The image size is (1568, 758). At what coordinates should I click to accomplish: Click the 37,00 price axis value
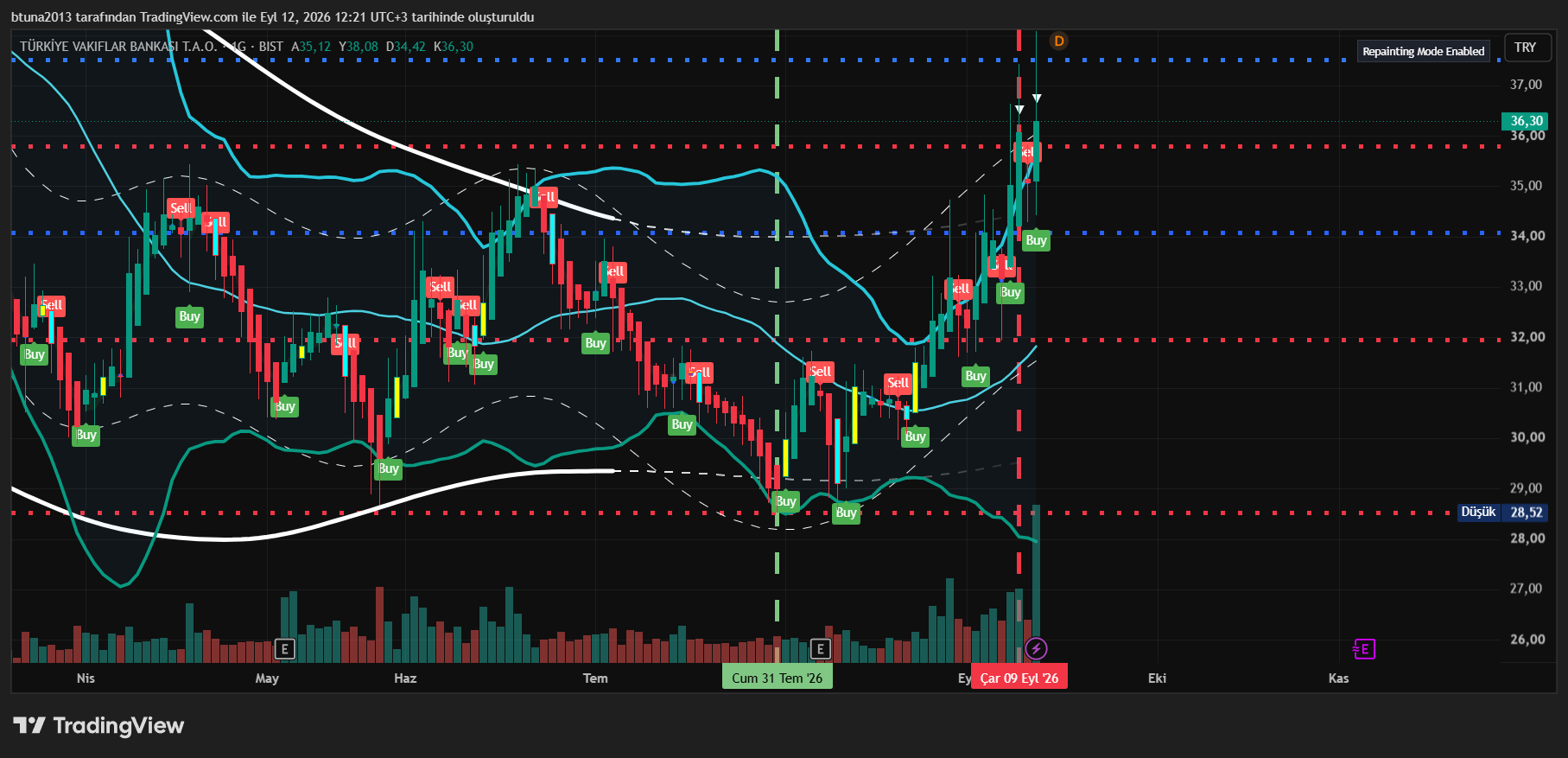point(1527,85)
